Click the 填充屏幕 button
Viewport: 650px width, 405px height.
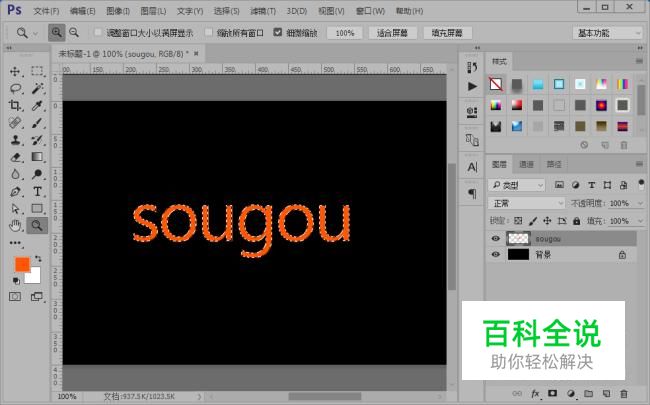(447, 33)
